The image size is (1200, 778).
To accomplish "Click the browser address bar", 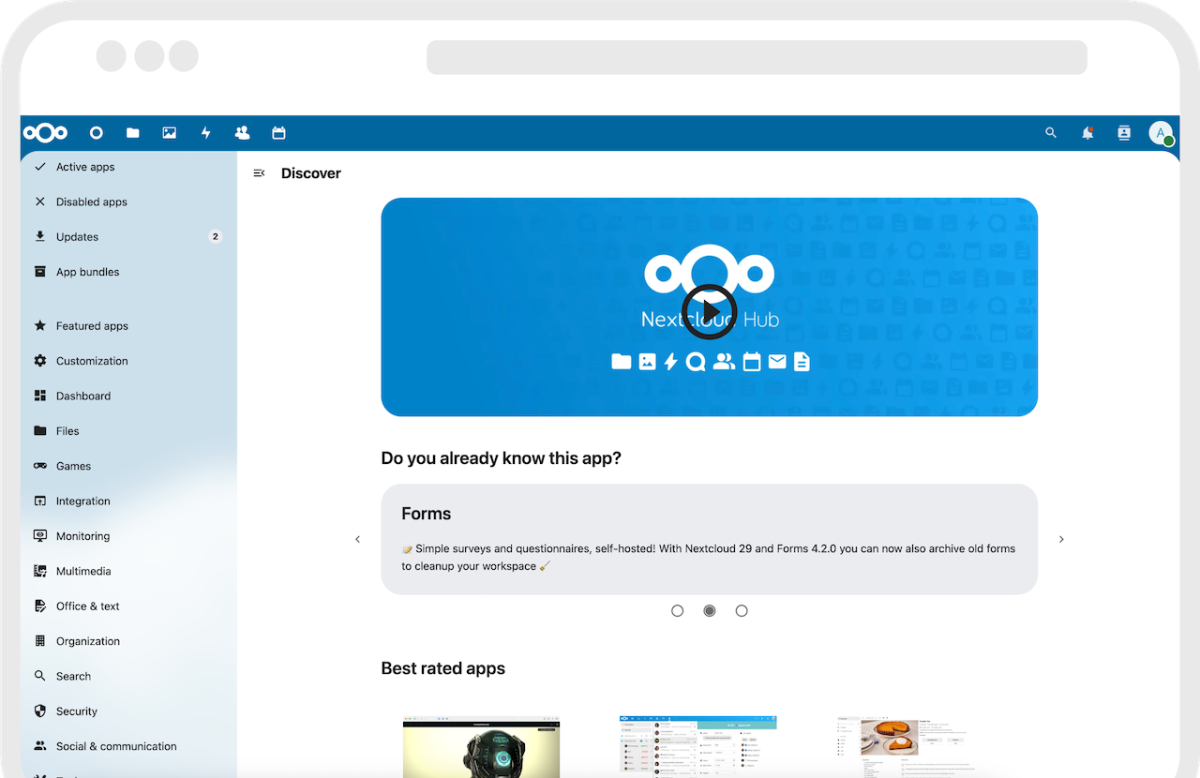I will [757, 57].
